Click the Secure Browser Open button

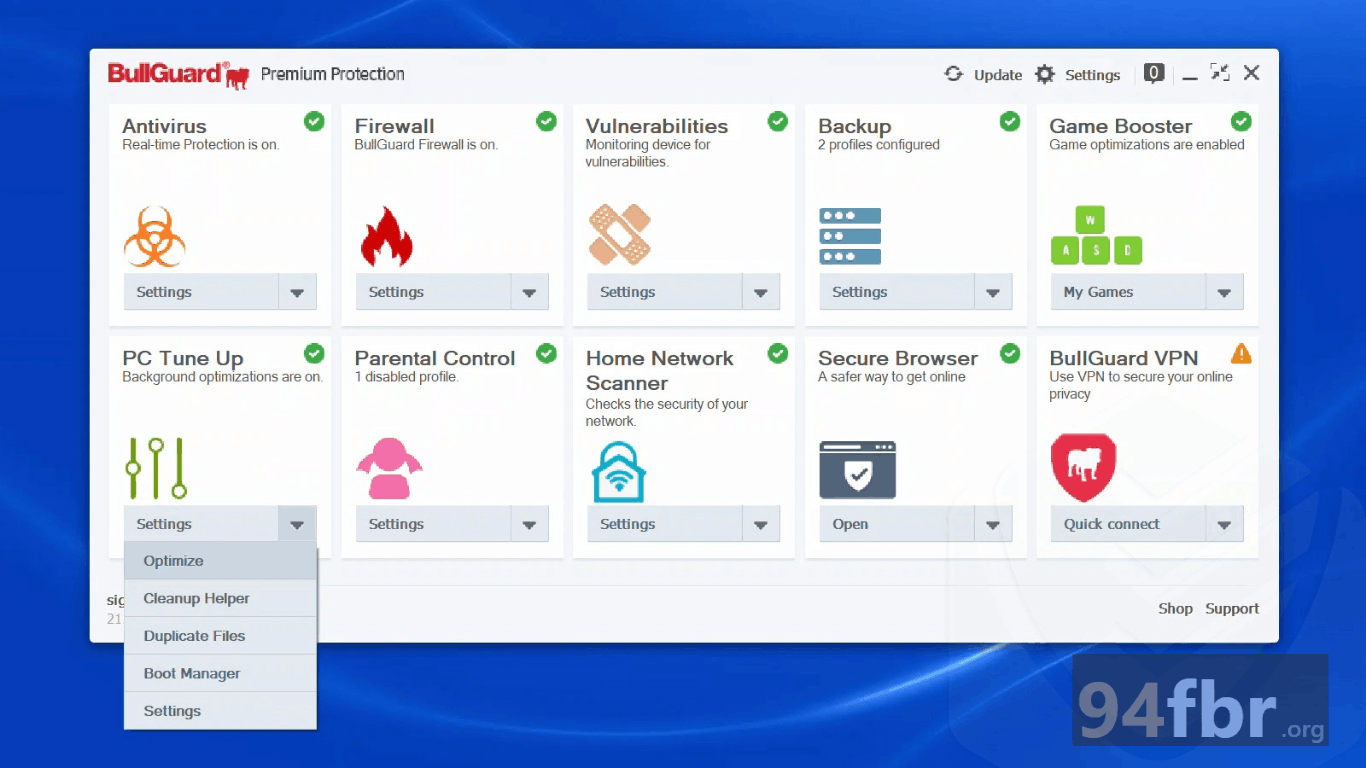896,524
